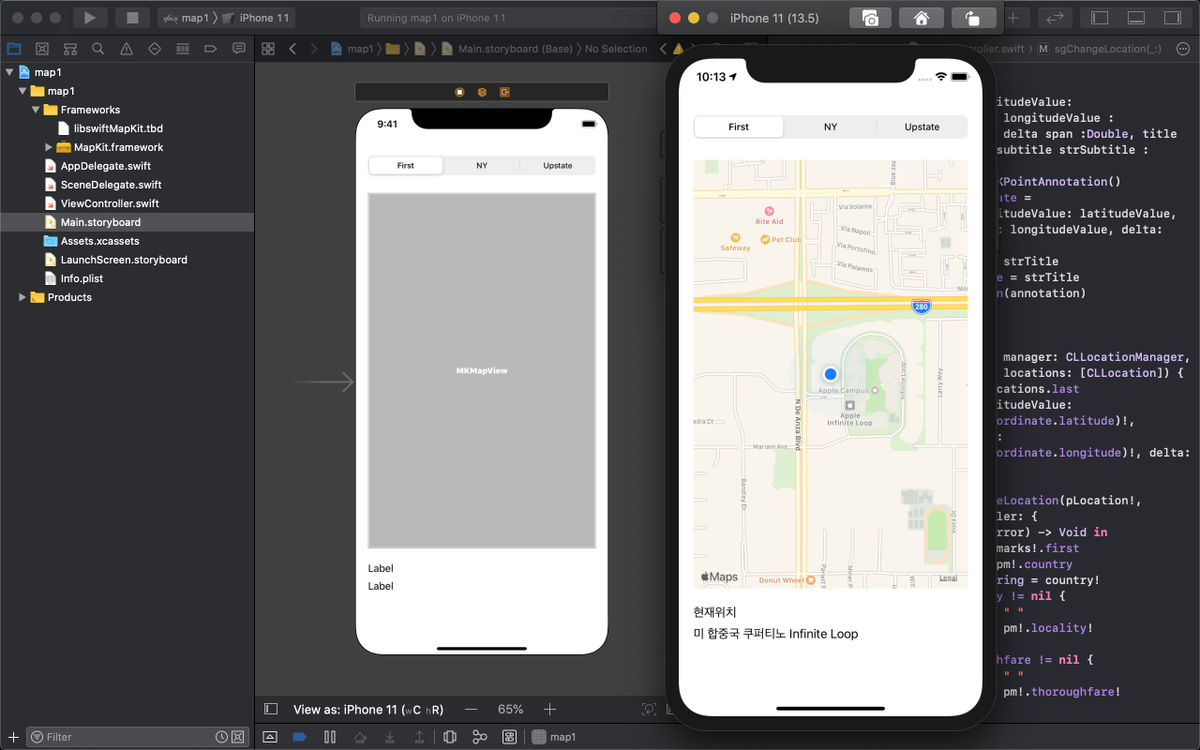Collapse the Frameworks folder

[36, 110]
